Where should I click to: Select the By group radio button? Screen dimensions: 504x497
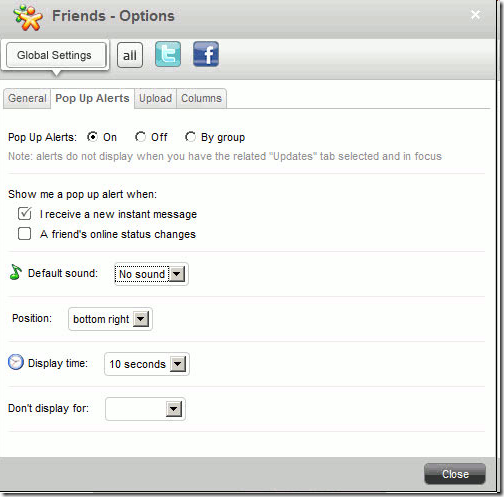pyautogui.click(x=190, y=137)
